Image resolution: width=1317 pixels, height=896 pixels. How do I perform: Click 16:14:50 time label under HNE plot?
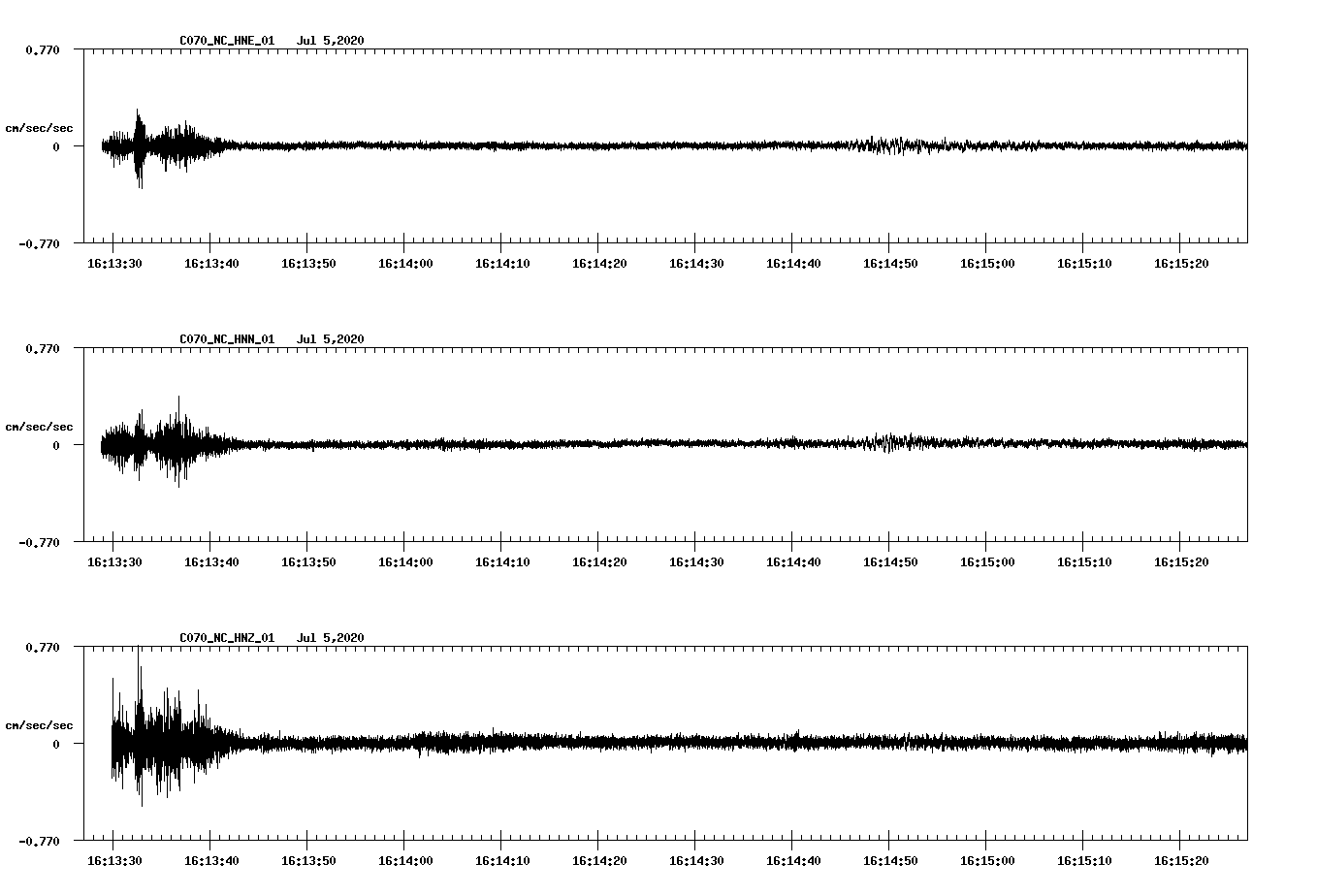click(x=890, y=263)
